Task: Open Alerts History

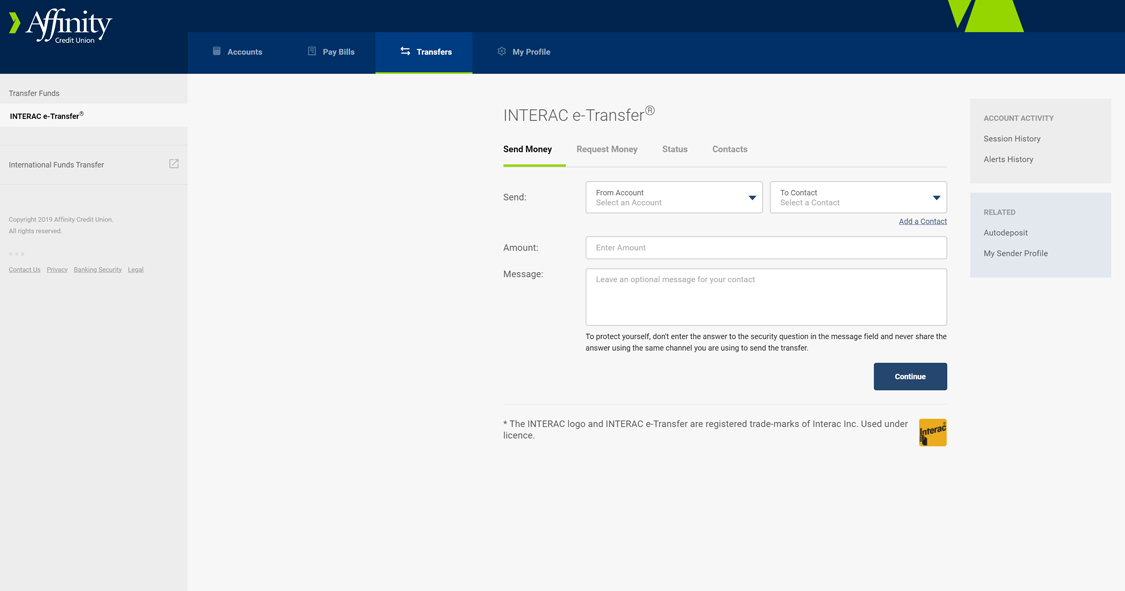Action: [x=1008, y=159]
